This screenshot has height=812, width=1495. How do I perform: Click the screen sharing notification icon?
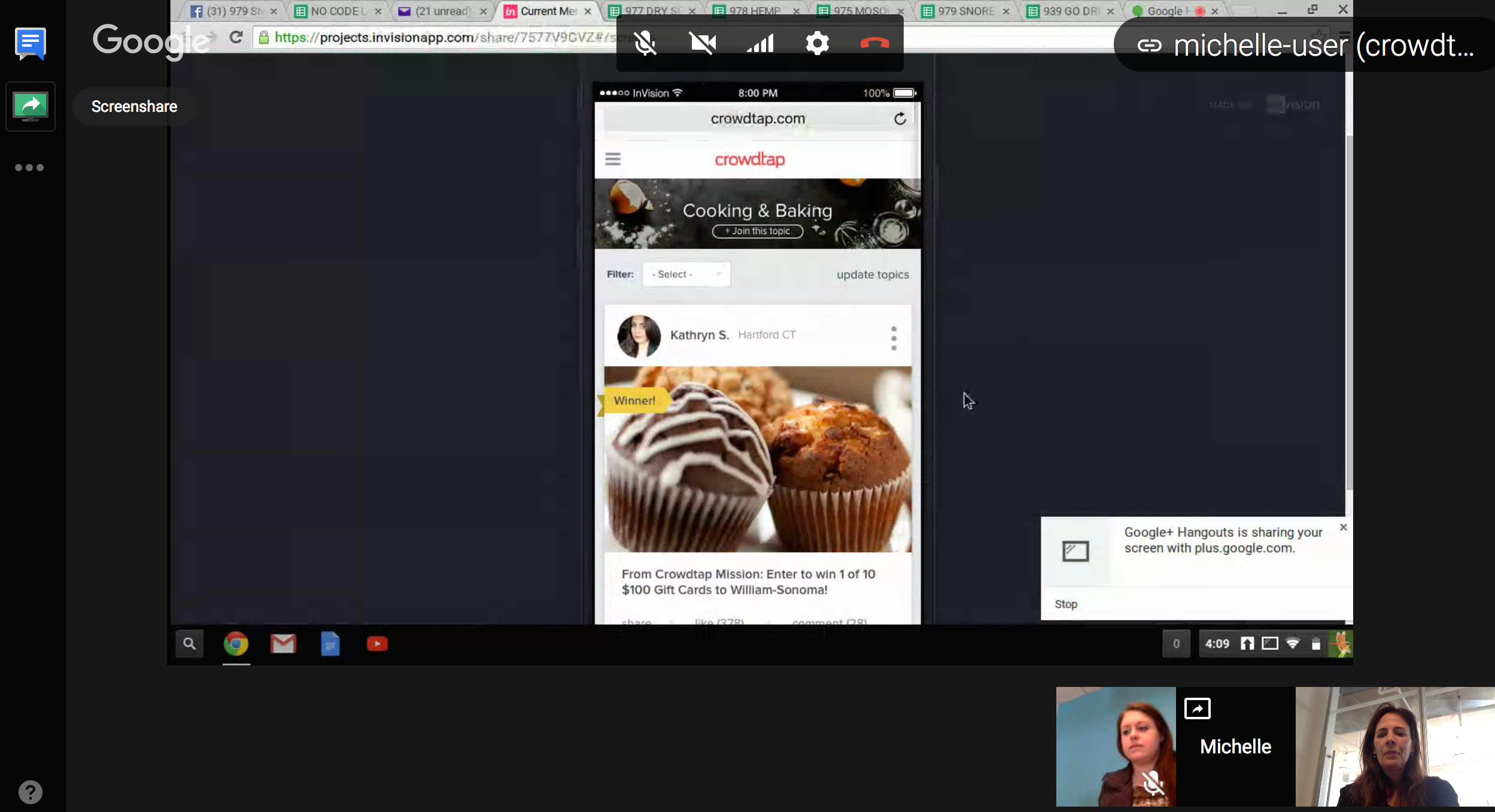[1075, 551]
